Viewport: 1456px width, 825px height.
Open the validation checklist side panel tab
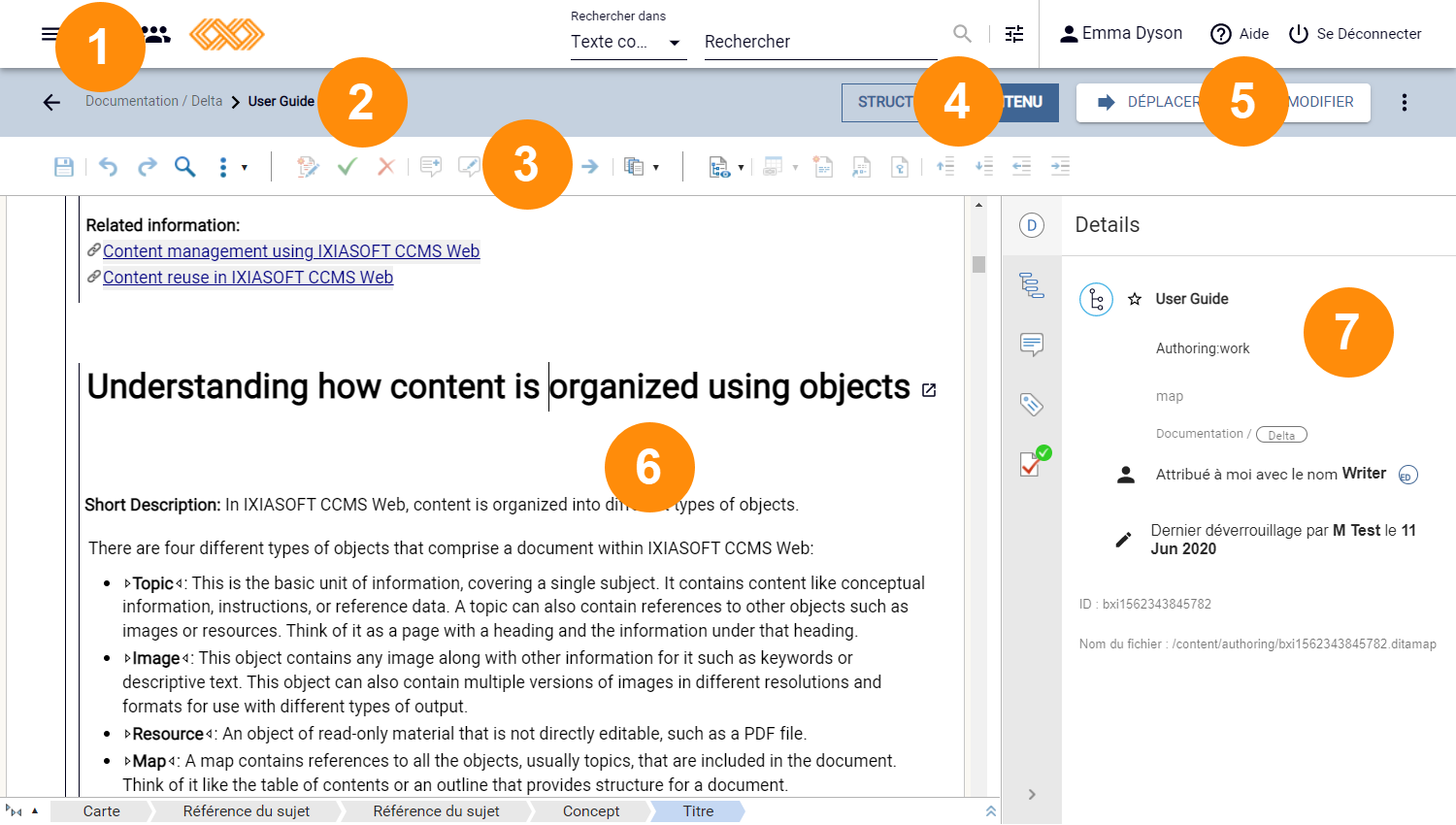pos(1034,462)
